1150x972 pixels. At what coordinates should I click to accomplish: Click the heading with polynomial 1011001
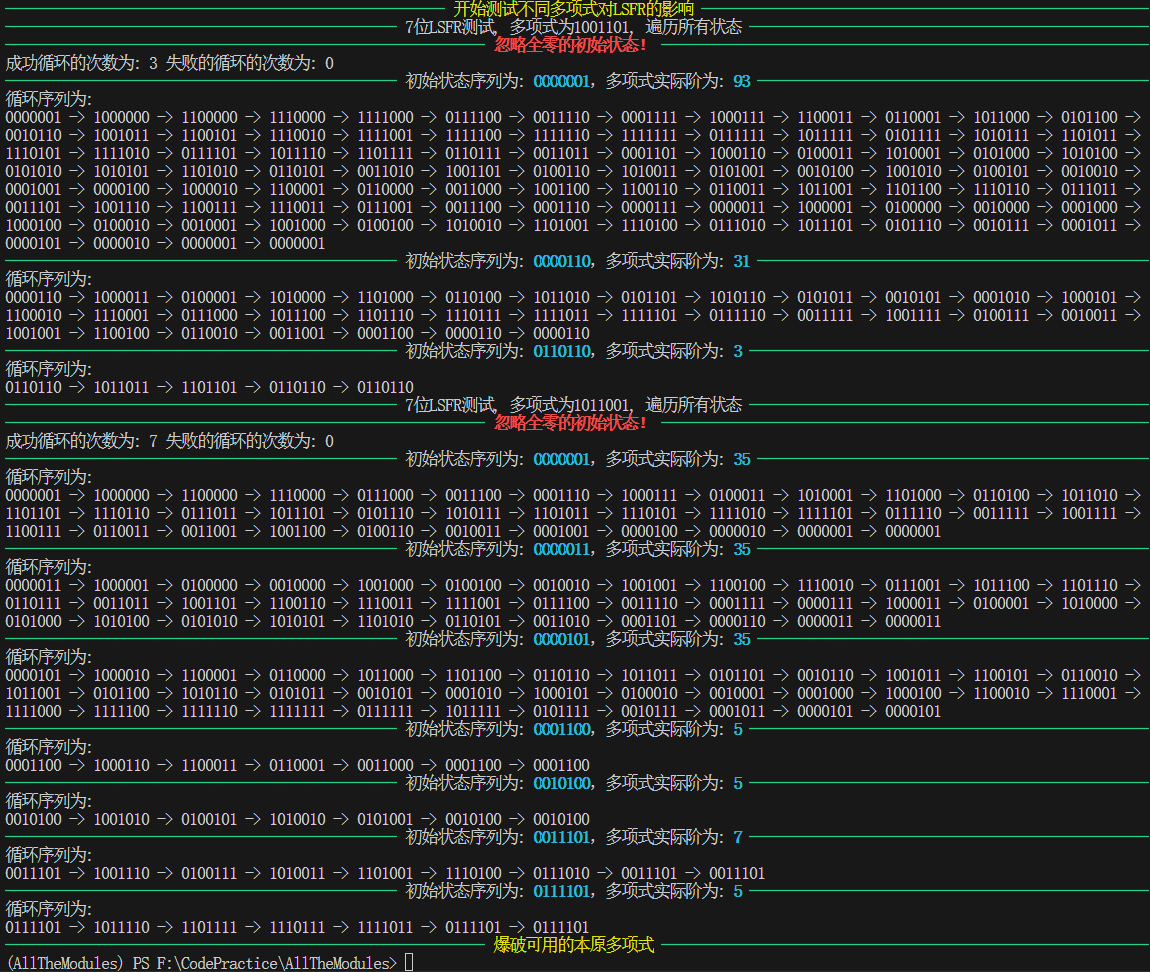tap(574, 405)
